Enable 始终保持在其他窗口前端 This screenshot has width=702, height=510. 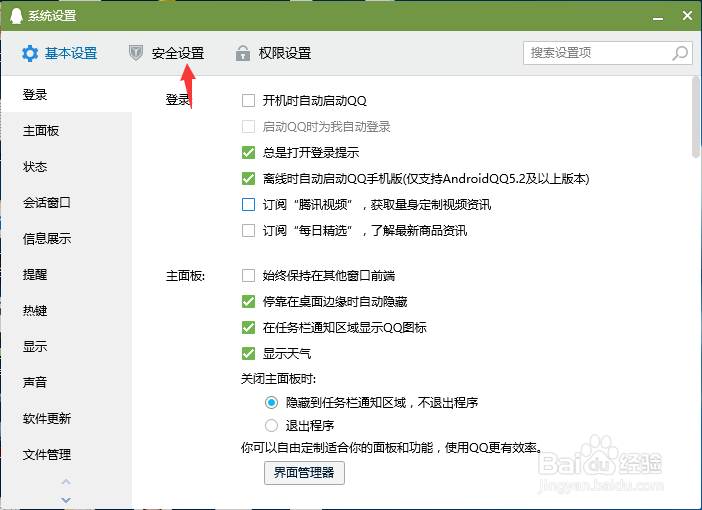[x=248, y=275]
